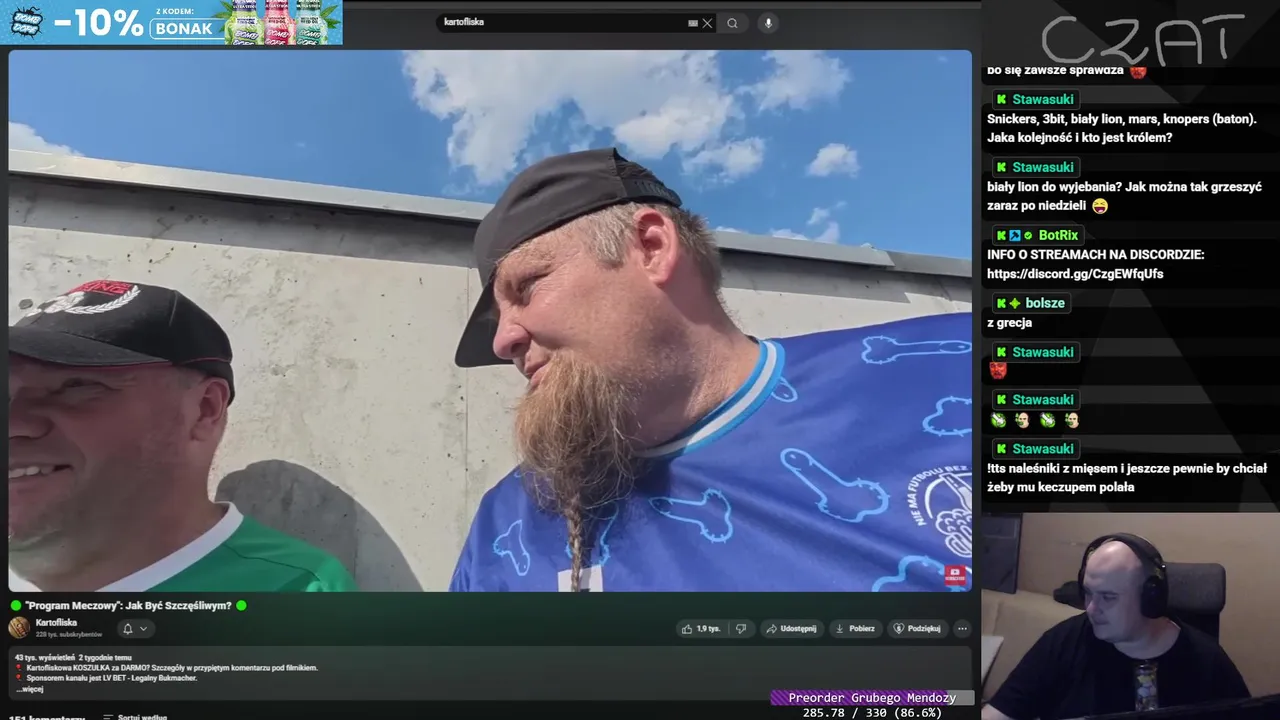Click the notification bell icon

pyautogui.click(x=127, y=628)
